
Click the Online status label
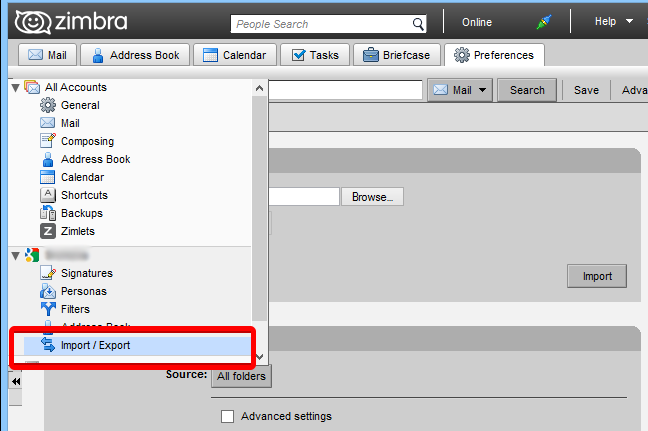coord(476,22)
